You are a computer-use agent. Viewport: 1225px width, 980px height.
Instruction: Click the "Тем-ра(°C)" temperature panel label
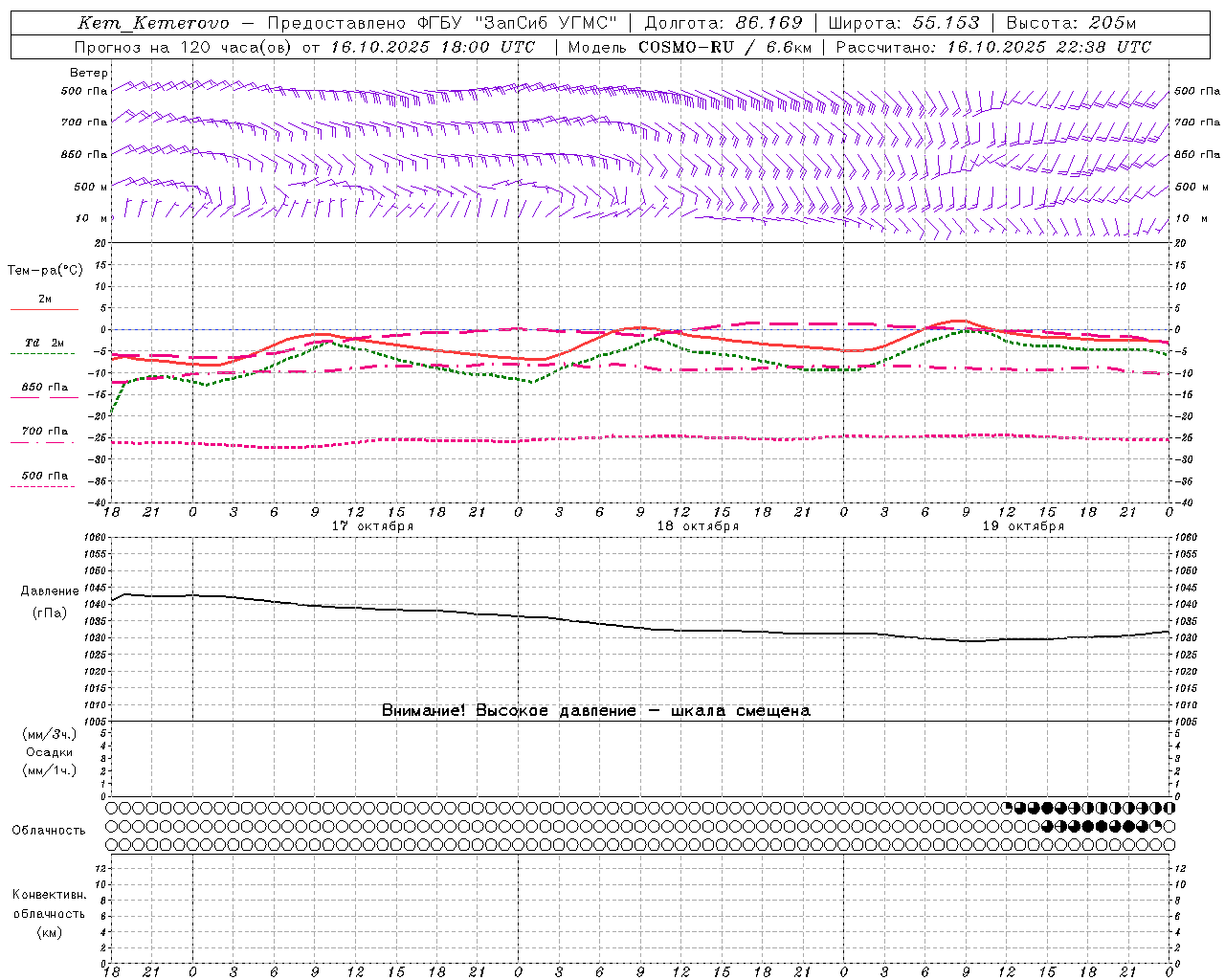pyautogui.click(x=45, y=271)
